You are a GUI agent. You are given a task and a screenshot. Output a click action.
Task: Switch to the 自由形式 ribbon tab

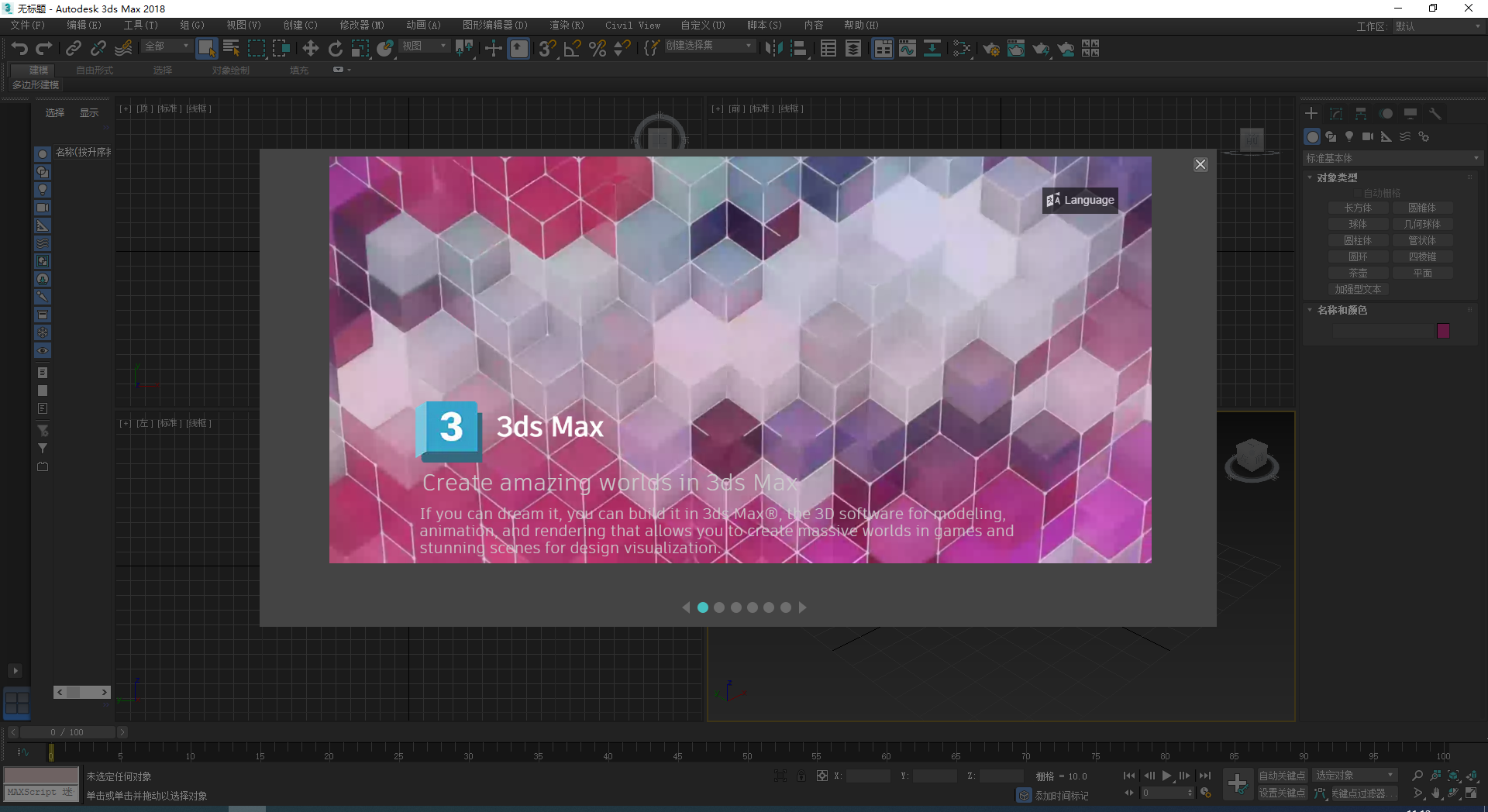[95, 69]
